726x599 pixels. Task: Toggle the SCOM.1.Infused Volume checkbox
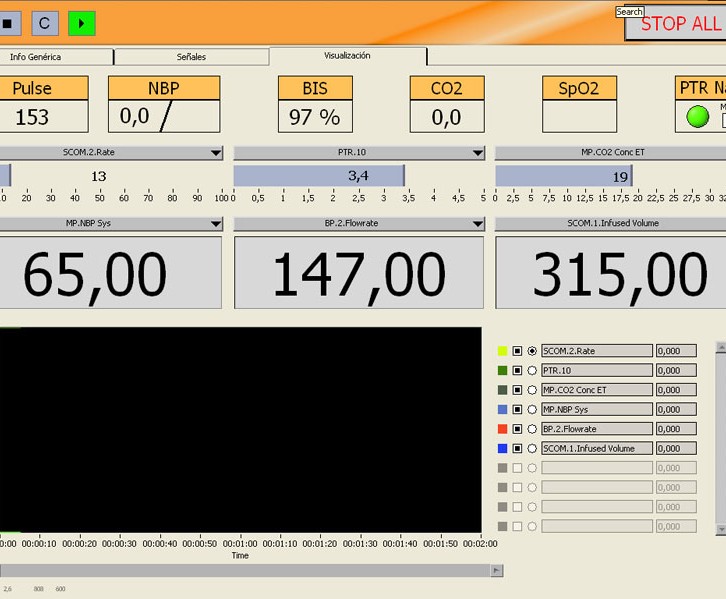click(517, 448)
